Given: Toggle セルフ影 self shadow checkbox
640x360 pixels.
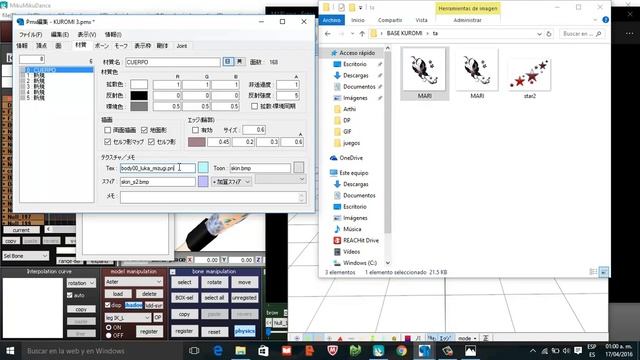Looking at the screenshot, I should tap(151, 142).
